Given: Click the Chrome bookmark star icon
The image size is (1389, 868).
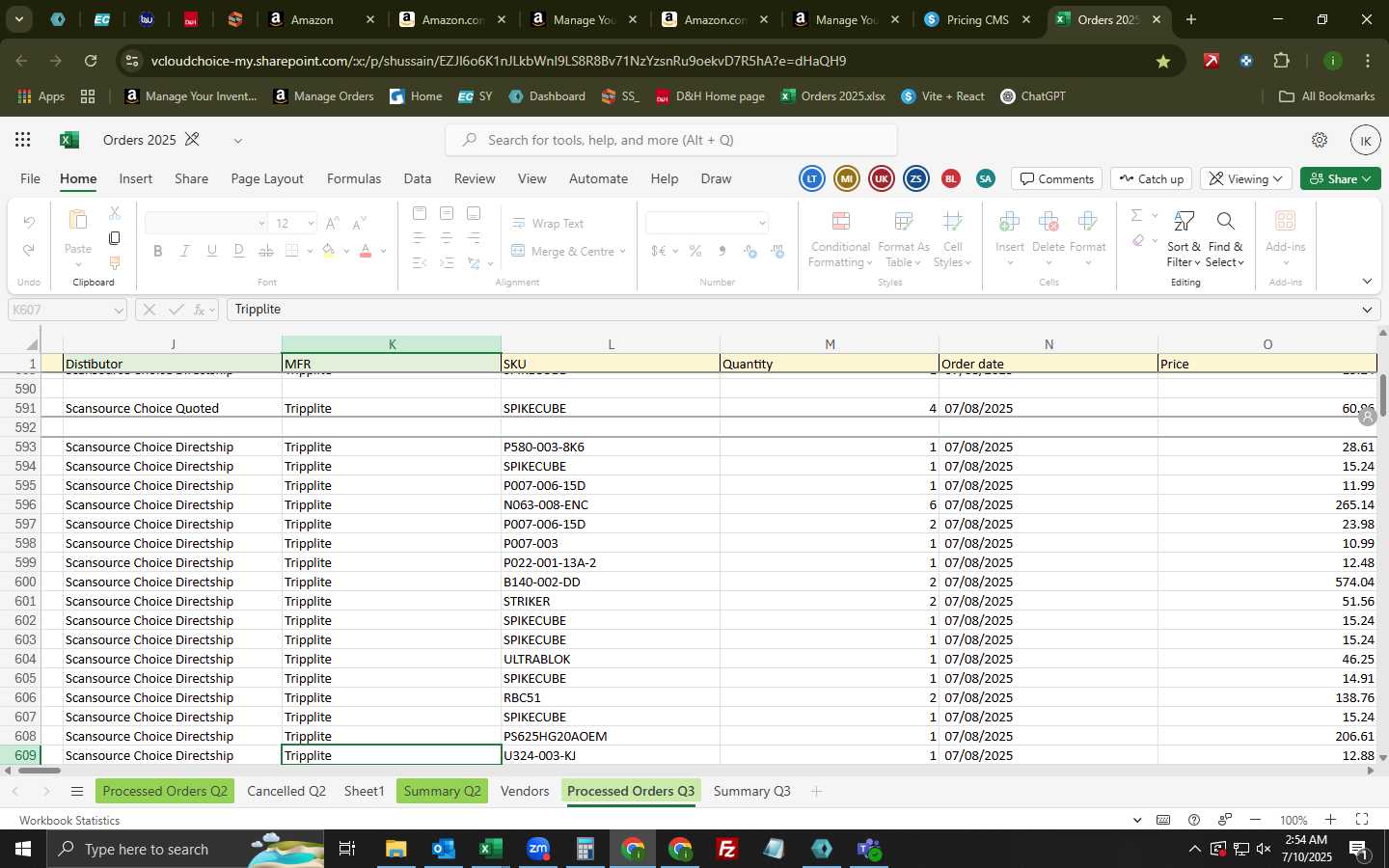Looking at the screenshot, I should click(x=1163, y=61).
